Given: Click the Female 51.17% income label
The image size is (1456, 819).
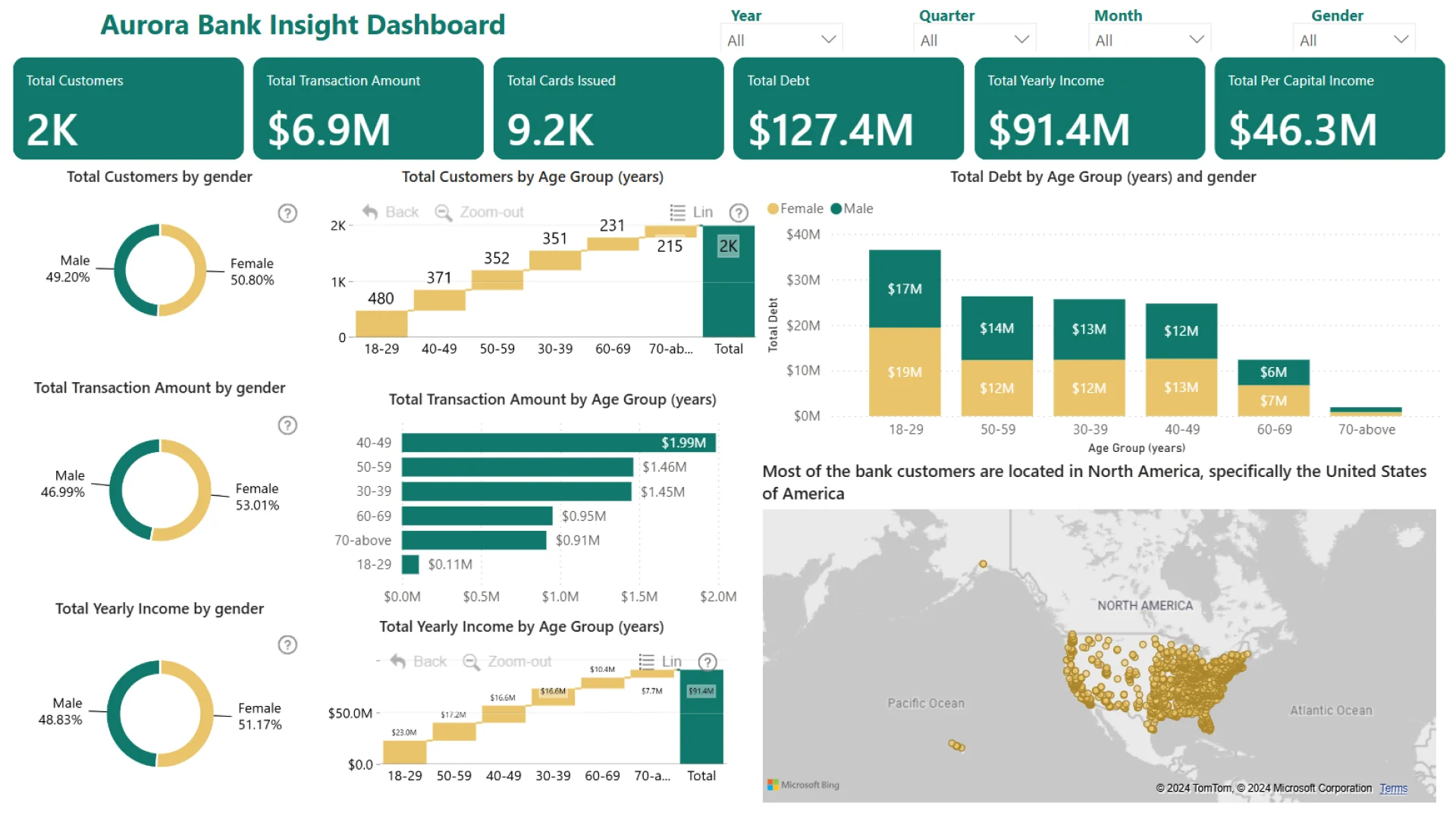Looking at the screenshot, I should (259, 717).
